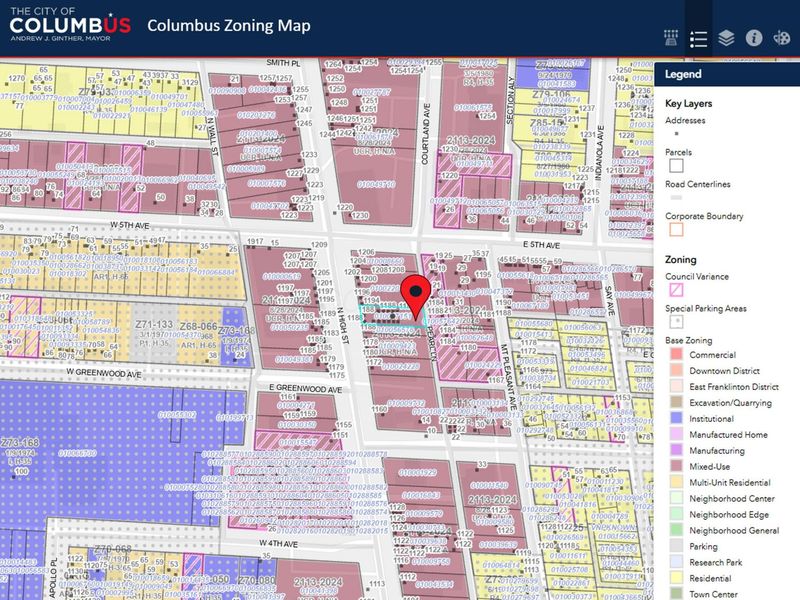Select the Neighborhood Edge color swatch

(677, 514)
